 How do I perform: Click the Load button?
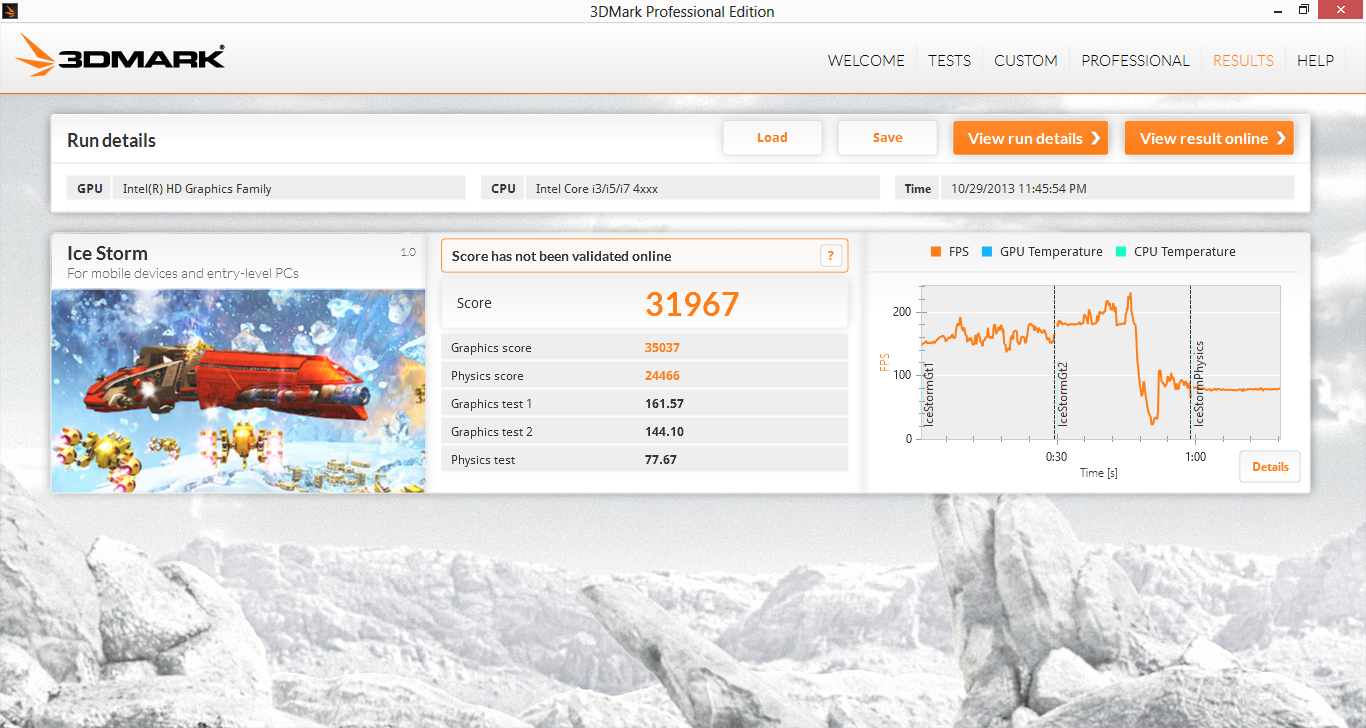(772, 138)
